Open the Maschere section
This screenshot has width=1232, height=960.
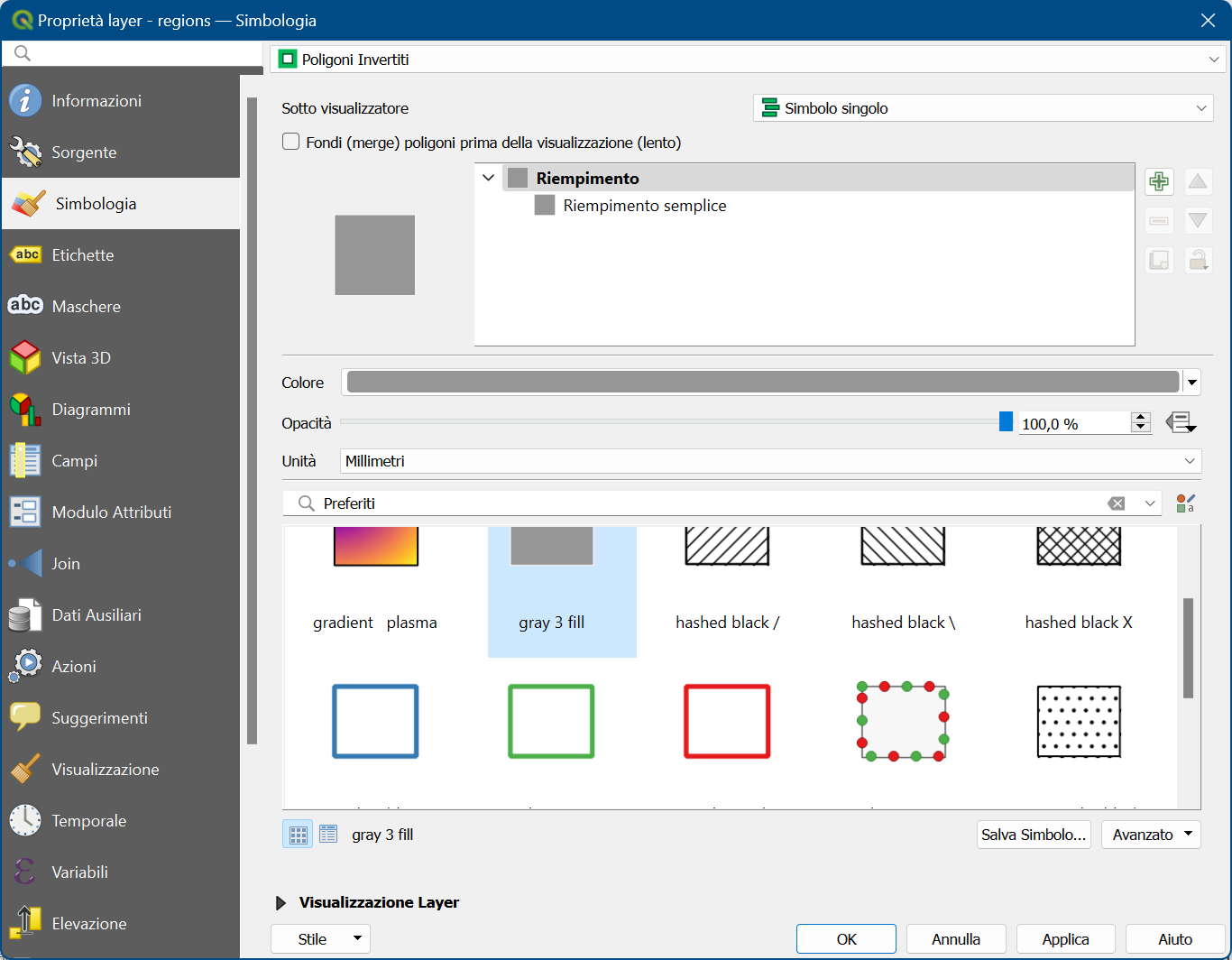[x=120, y=307]
